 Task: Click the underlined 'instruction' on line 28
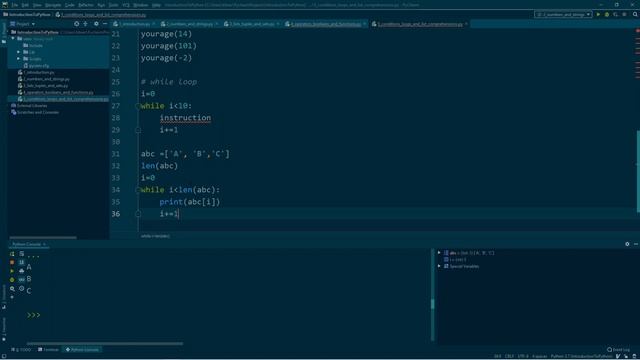click(185, 118)
